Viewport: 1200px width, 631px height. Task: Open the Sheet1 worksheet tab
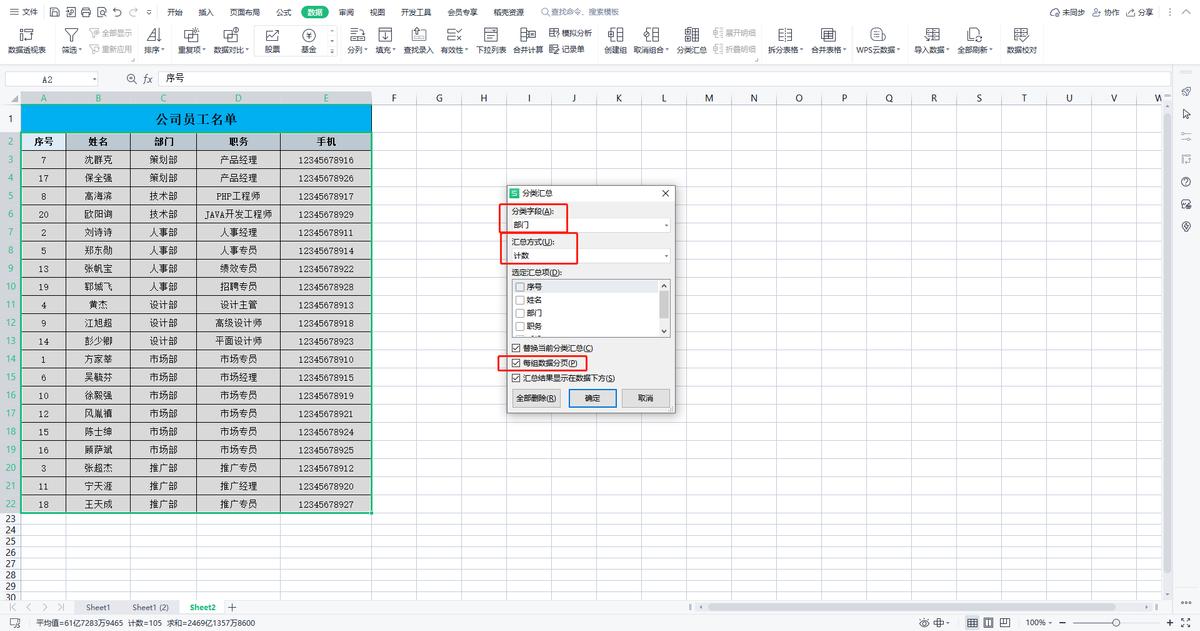(x=98, y=607)
